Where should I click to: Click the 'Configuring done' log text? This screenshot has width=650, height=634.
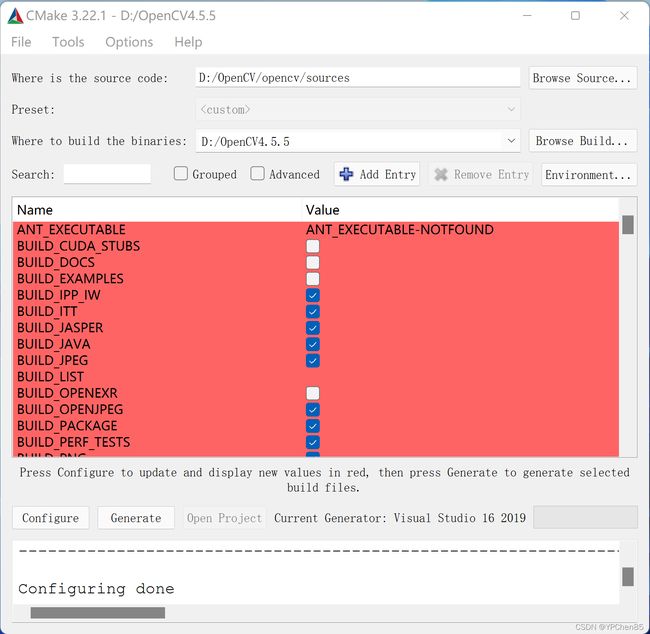click(96, 588)
